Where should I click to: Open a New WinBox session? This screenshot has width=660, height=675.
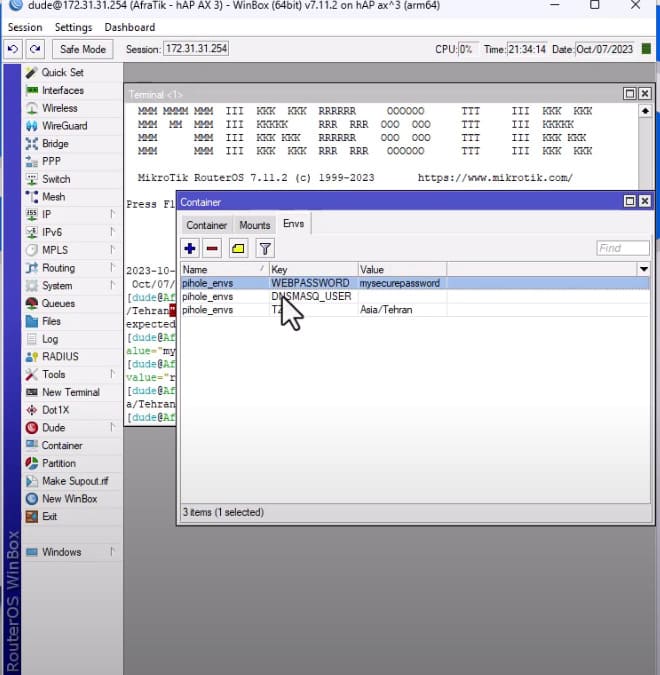tap(69, 499)
